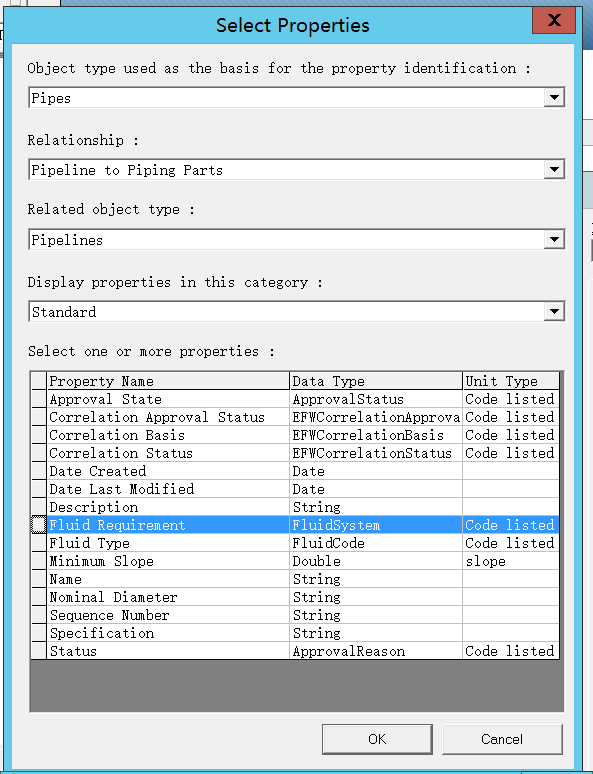
Task: Click the grid's top-left select-all corner cell
Action: point(39,381)
